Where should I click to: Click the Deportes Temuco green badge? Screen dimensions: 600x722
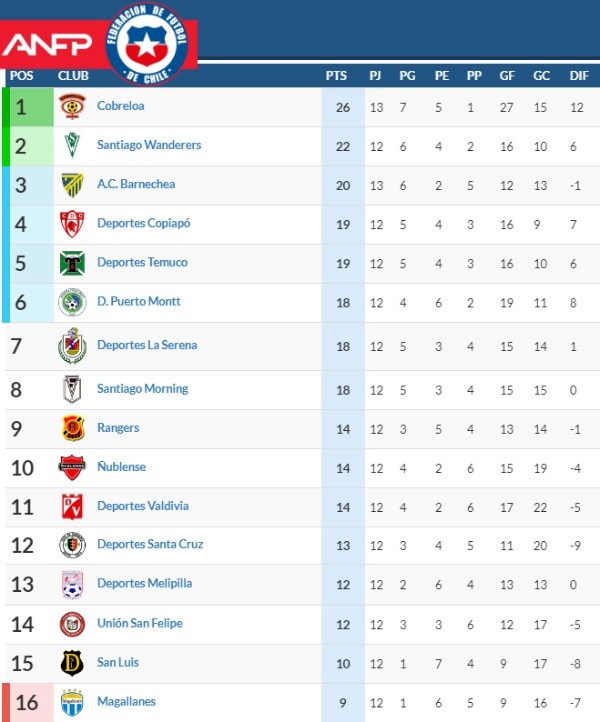pyautogui.click(x=72, y=263)
